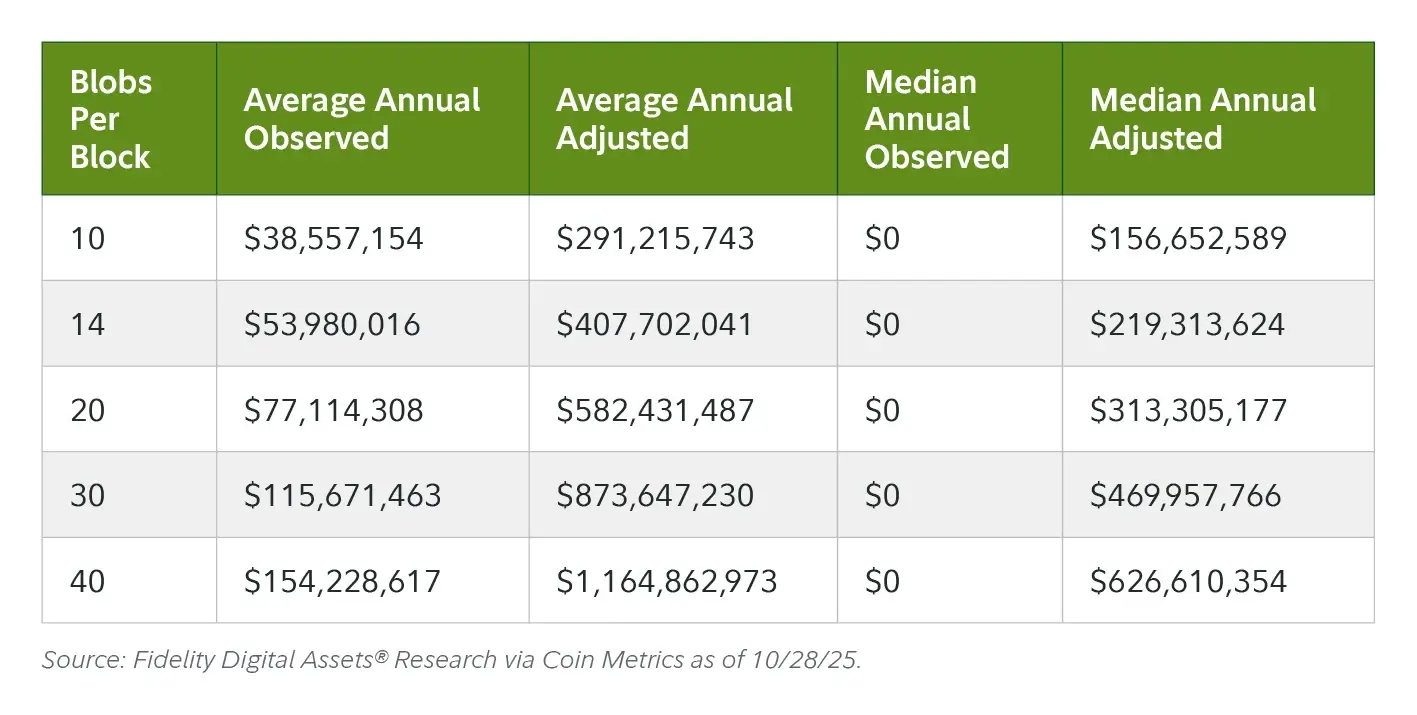
Task: Click the 30 blobs per block cell
Action: coord(88,496)
